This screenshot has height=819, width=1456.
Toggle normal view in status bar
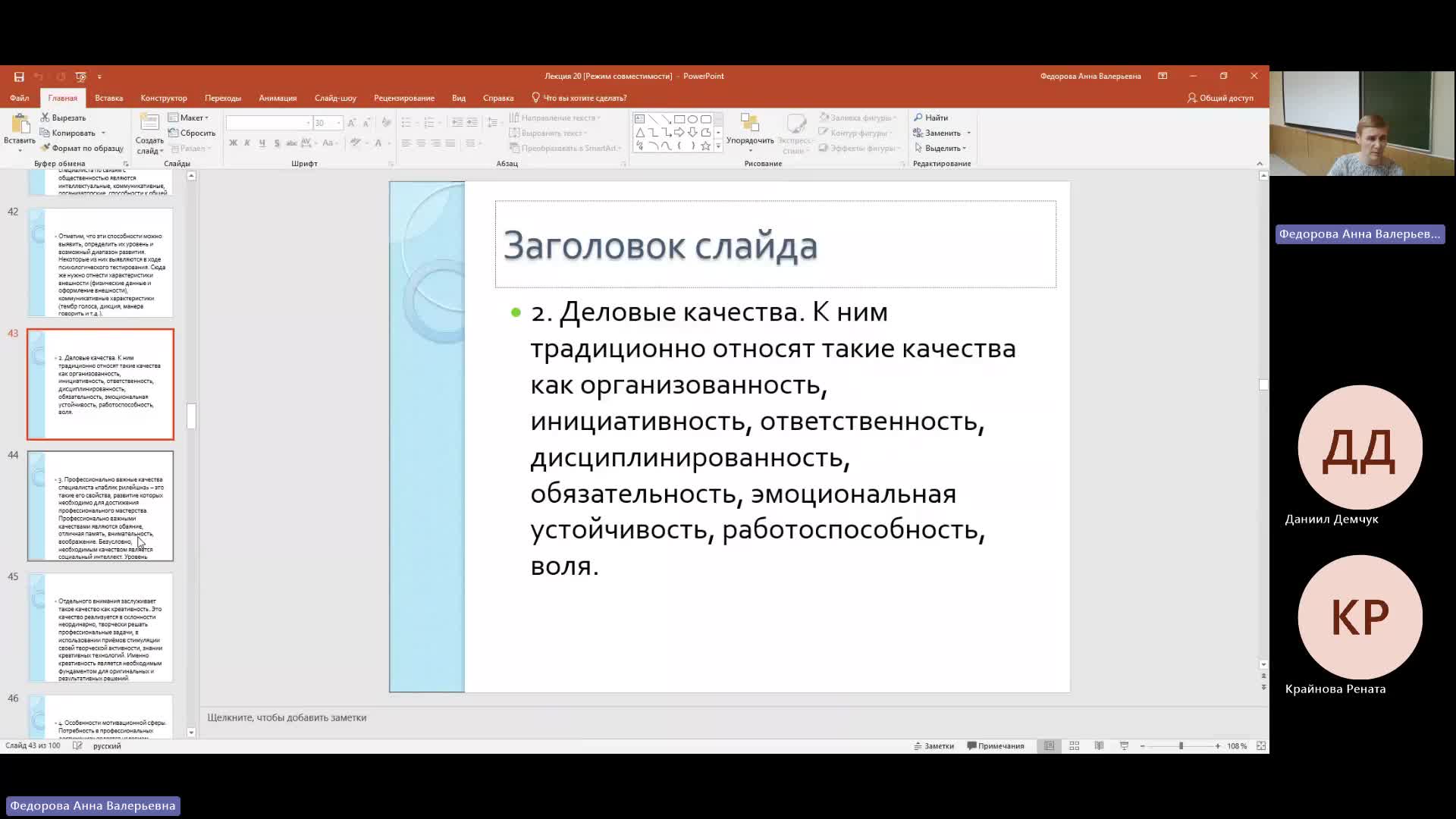[x=1049, y=746]
